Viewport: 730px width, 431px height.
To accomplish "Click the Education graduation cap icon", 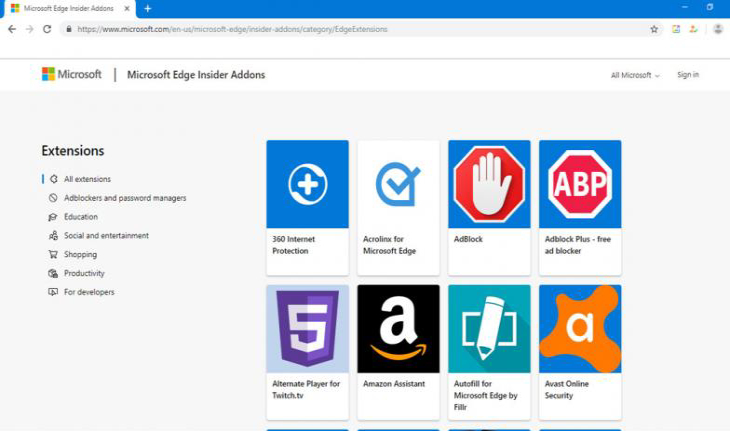I will [53, 216].
